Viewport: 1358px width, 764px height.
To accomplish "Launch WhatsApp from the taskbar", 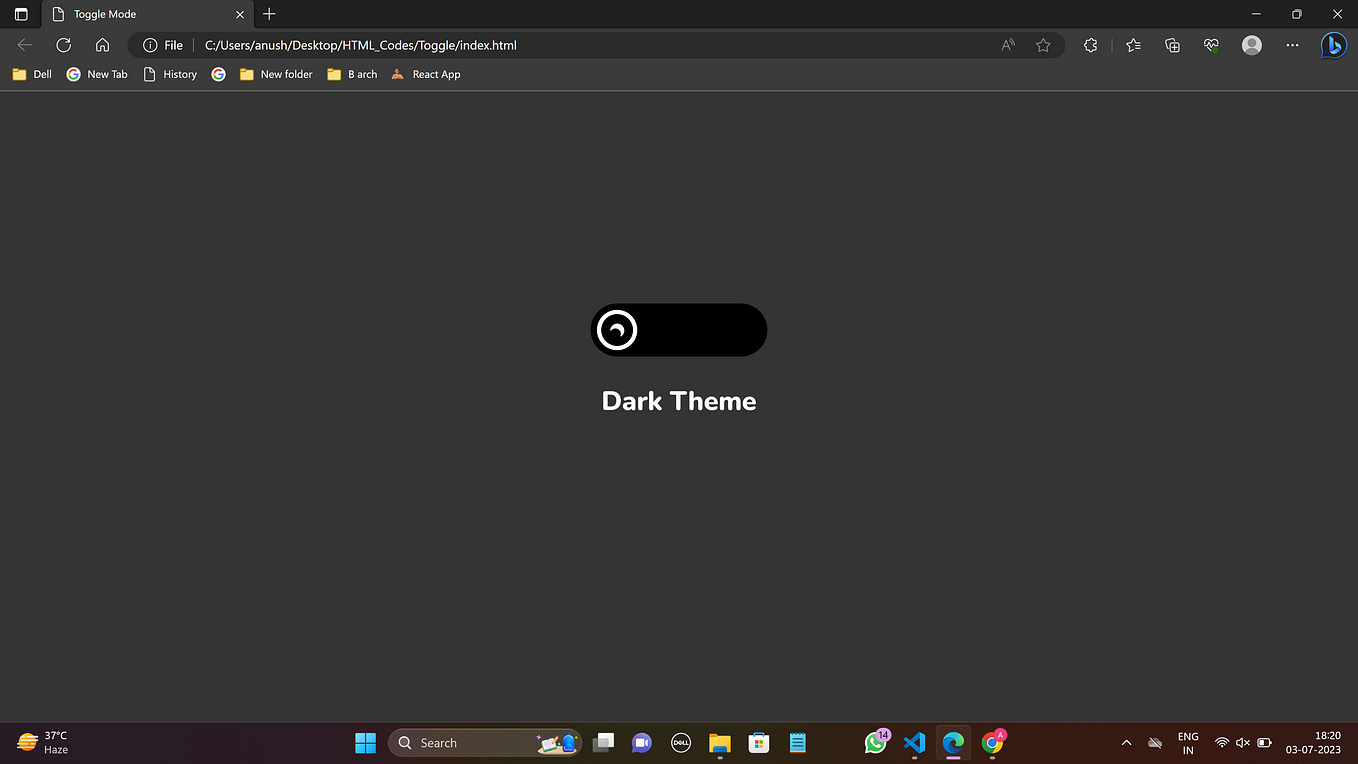I will pyautogui.click(x=876, y=743).
